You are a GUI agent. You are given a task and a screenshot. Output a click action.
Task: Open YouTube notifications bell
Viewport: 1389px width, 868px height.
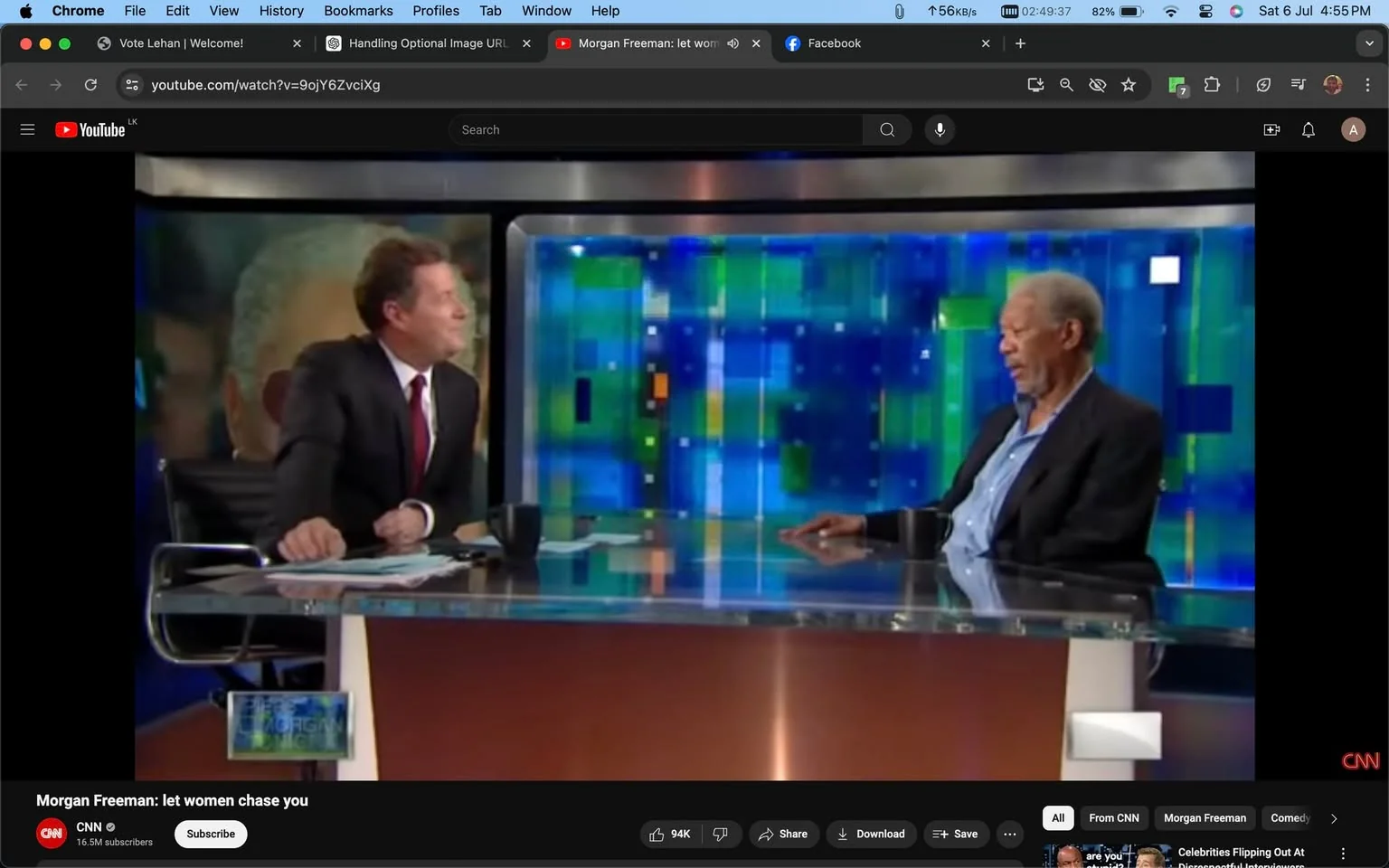(1308, 129)
